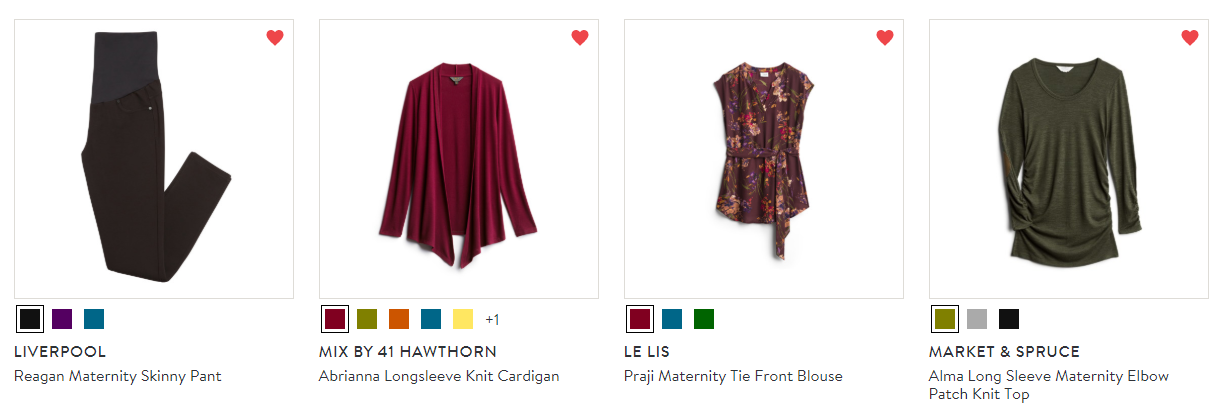Unfavorite the Reagan Maternity Skinny Pant heart
The width and height of the screenshot is (1229, 409).
(275, 38)
